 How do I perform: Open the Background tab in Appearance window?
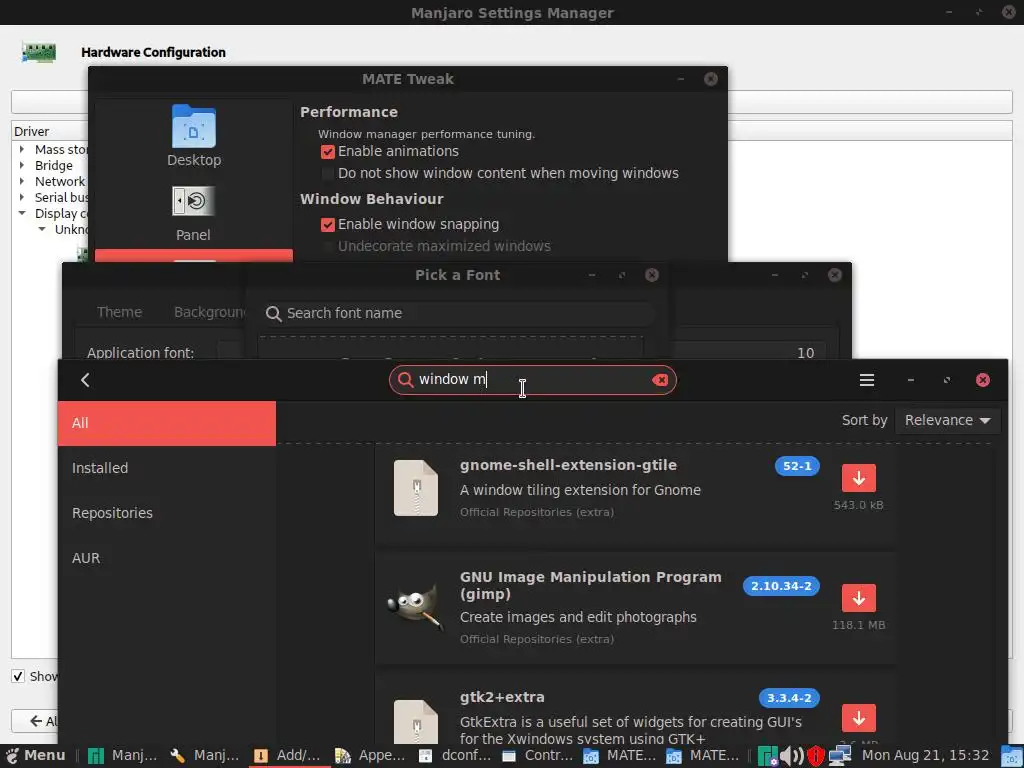click(x=209, y=312)
